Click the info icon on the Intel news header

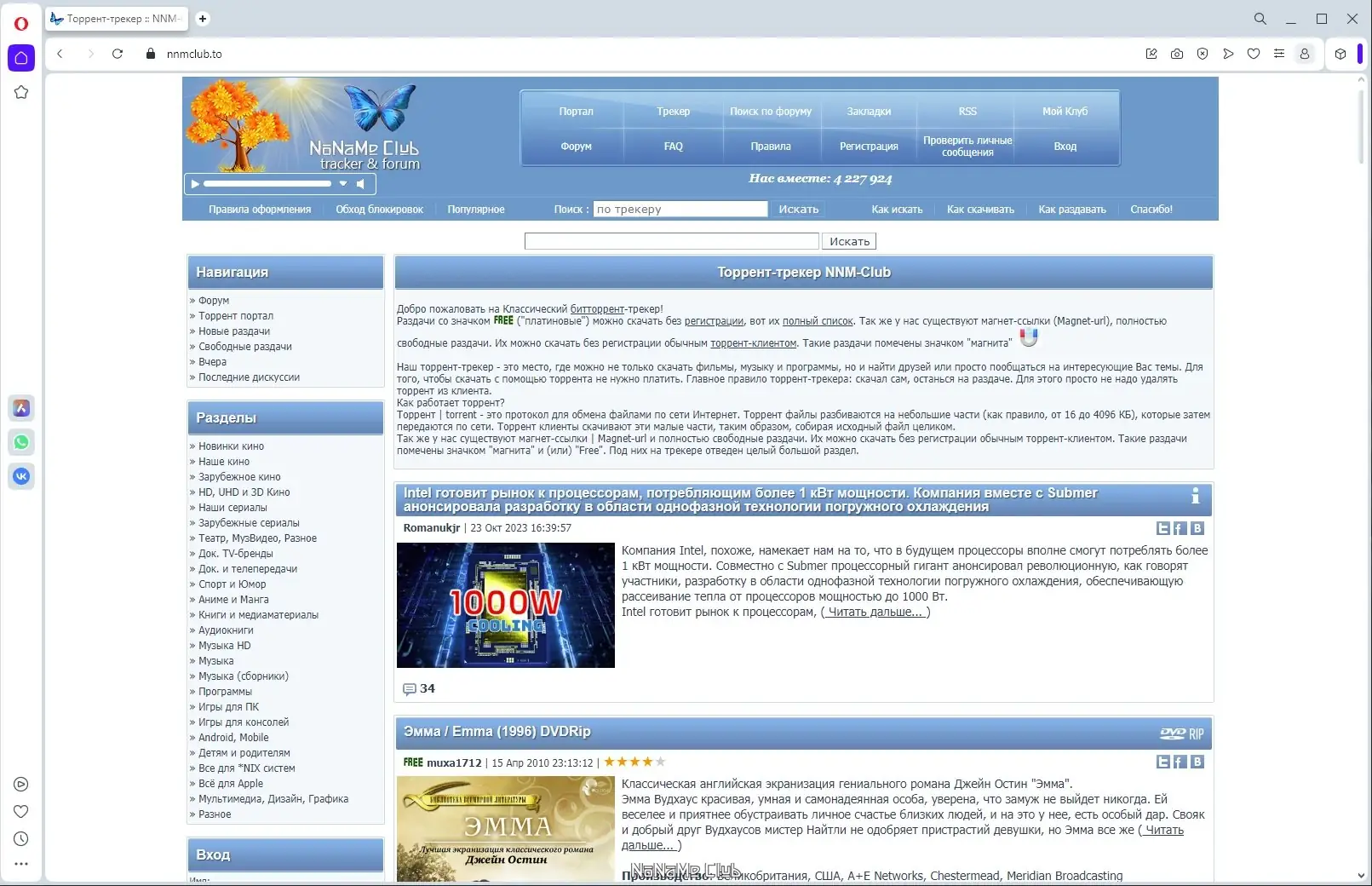click(1196, 496)
